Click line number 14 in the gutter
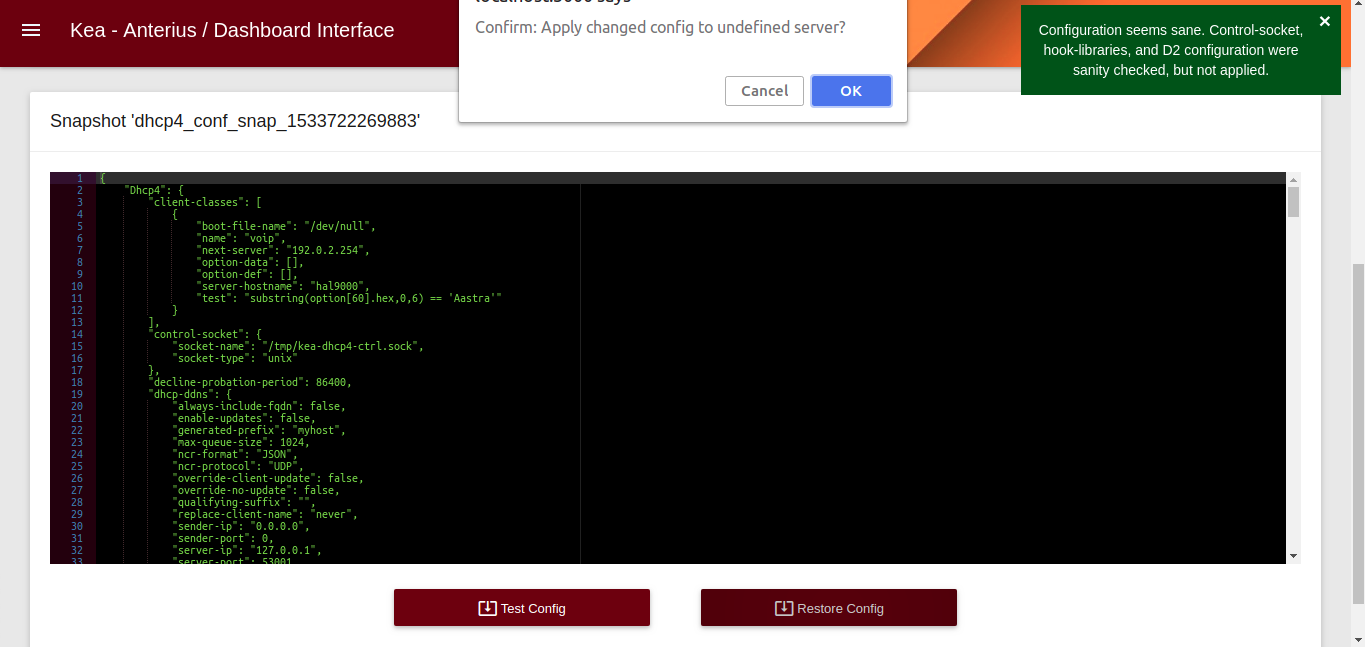Viewport: 1365px width, 647px height. tap(77, 334)
